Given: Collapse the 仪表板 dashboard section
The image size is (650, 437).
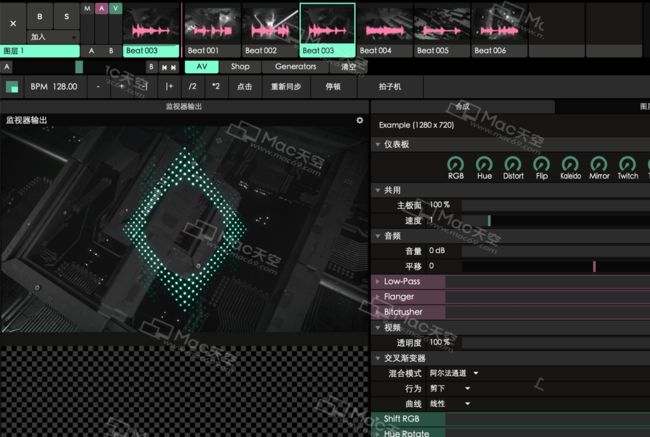Looking at the screenshot, I should pyautogui.click(x=377, y=145).
